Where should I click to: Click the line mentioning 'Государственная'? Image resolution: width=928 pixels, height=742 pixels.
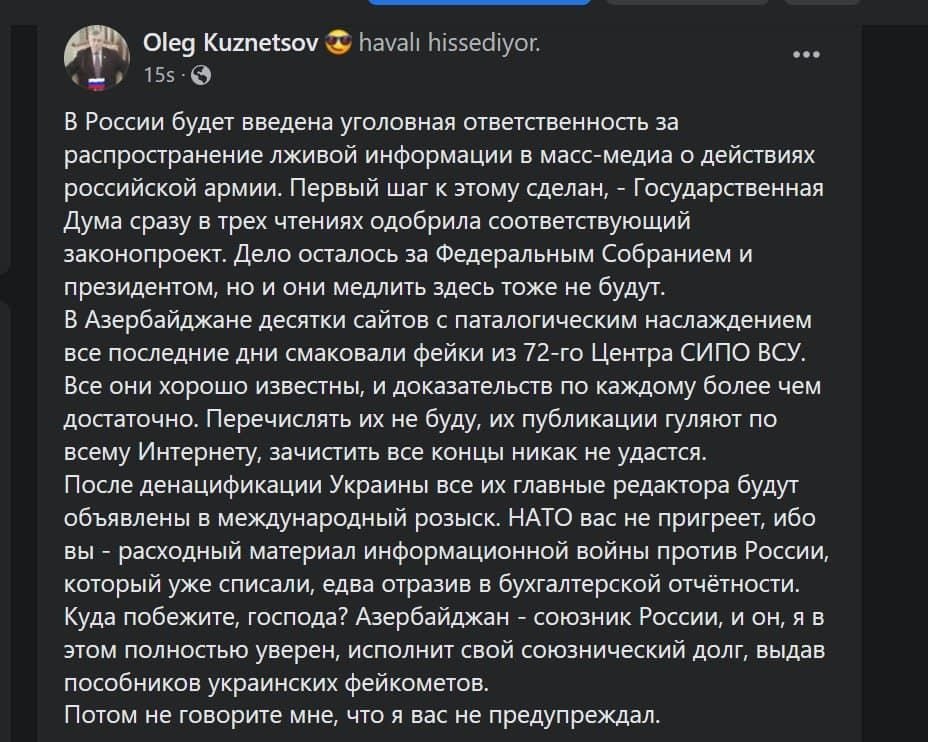[x=444, y=188]
